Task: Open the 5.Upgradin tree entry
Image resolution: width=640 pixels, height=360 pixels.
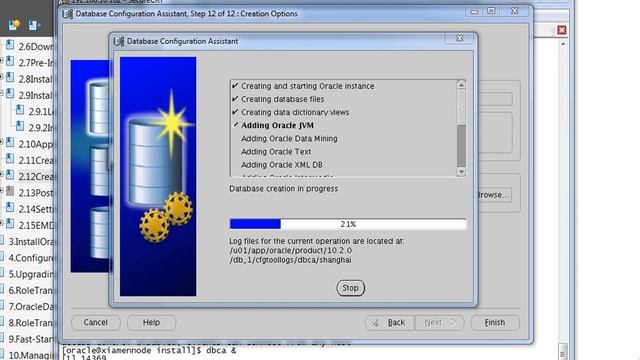Action: [x=31, y=274]
